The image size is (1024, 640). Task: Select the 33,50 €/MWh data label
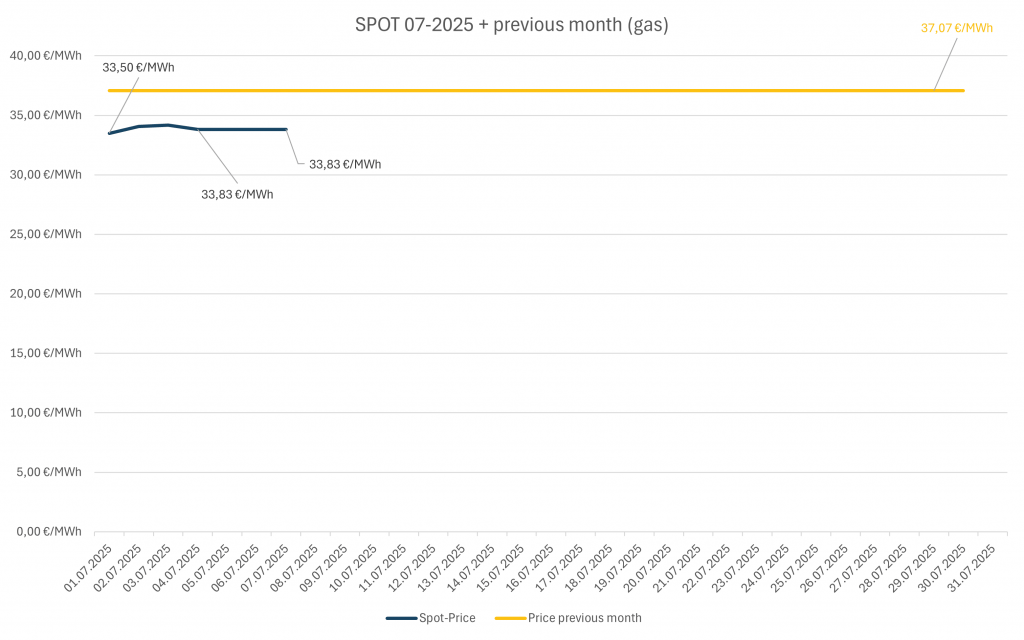(138, 67)
